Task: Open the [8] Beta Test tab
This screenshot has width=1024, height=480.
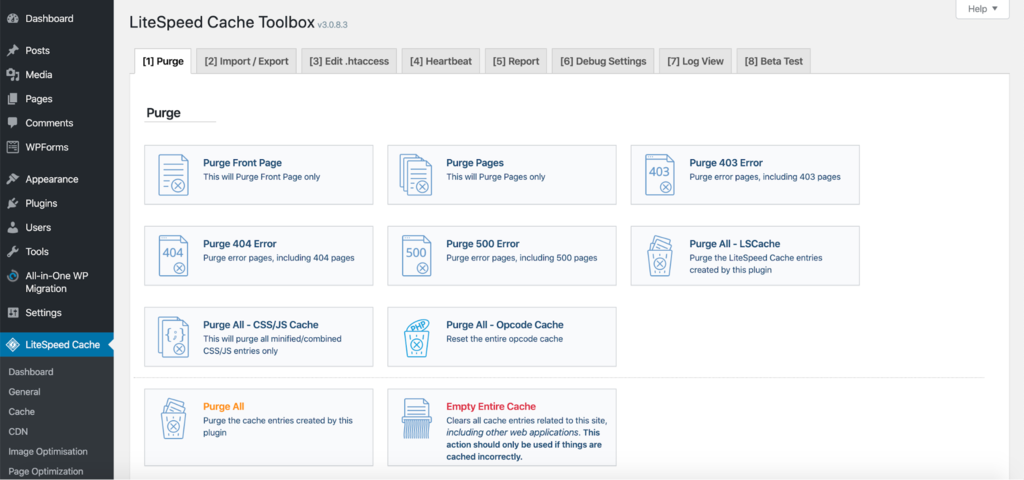Action: 774,61
